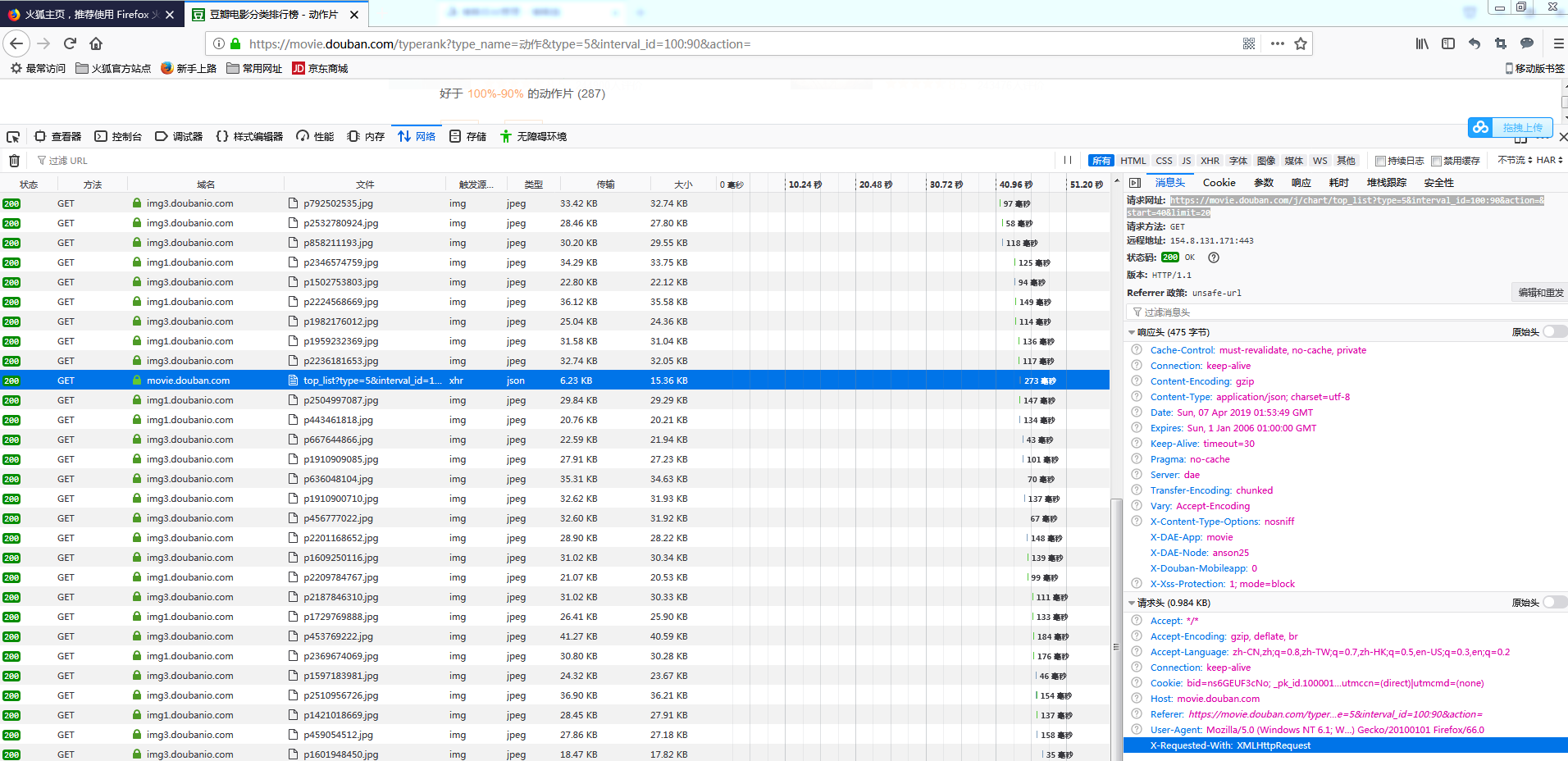Click the screenshot crop icon in the toolbar

(1501, 44)
